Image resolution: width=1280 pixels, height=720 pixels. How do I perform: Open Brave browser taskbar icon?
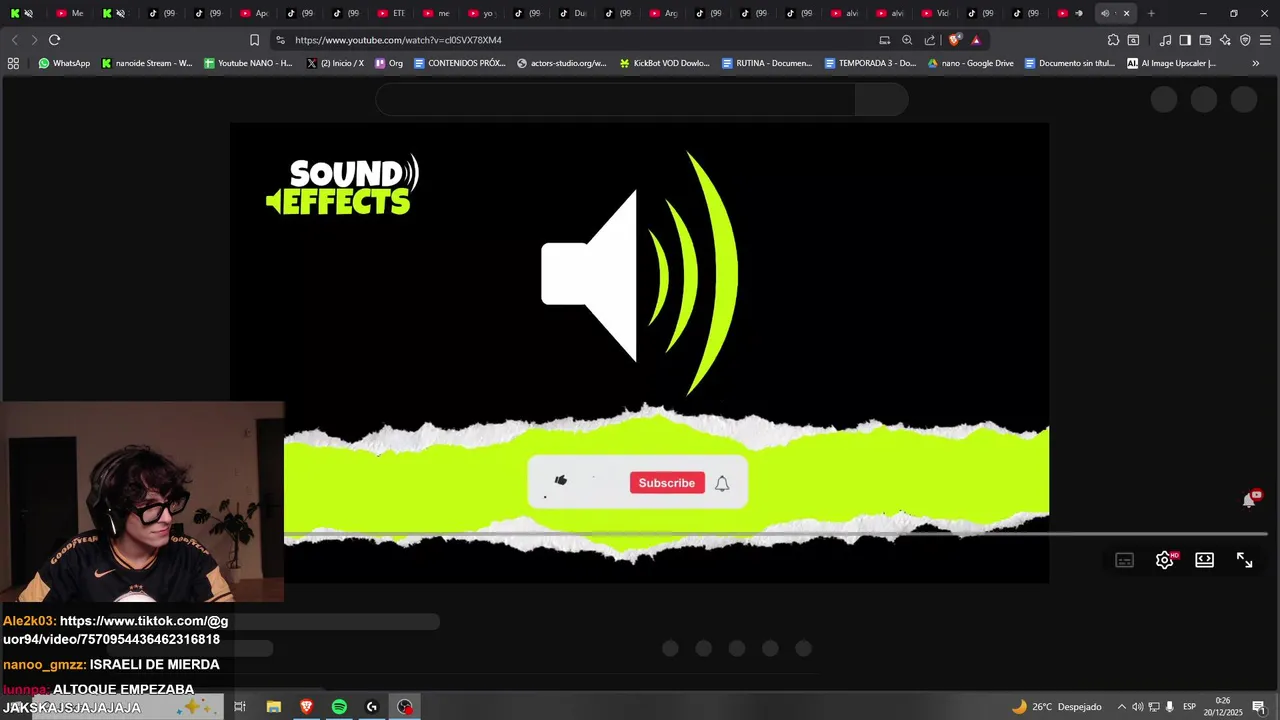pos(306,707)
